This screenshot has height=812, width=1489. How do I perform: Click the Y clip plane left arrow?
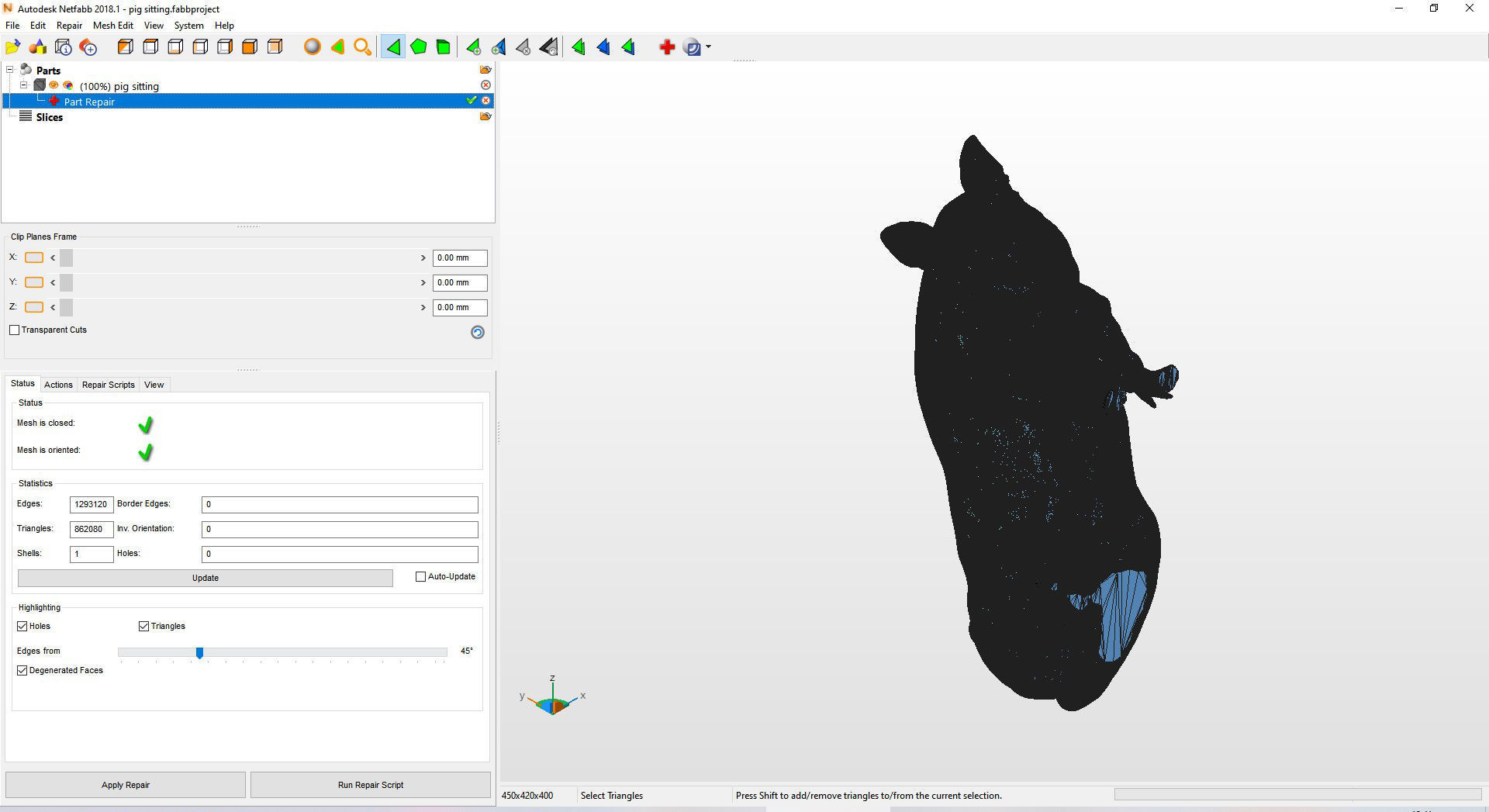pyautogui.click(x=53, y=282)
